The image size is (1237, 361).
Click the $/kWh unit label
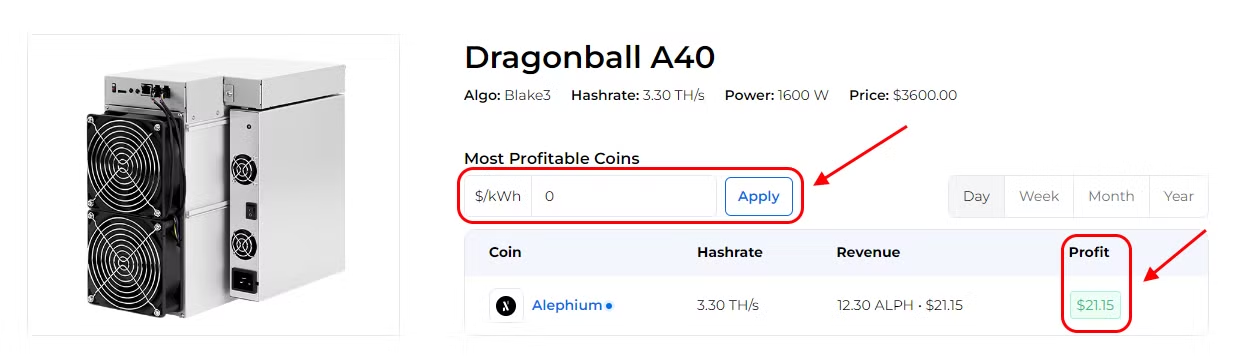(x=498, y=196)
